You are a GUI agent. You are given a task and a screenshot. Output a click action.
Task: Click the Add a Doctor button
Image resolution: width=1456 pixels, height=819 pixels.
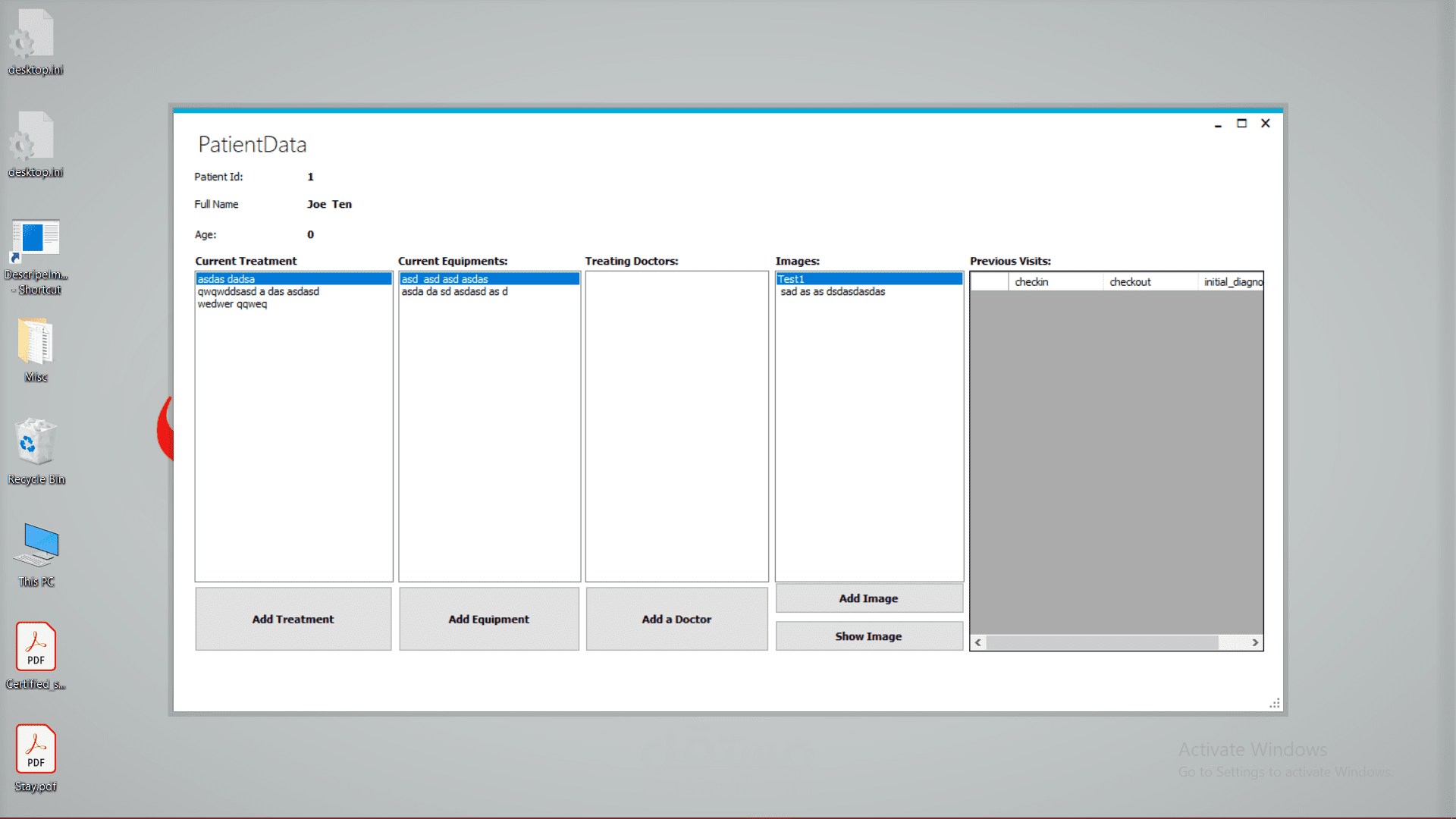point(676,619)
